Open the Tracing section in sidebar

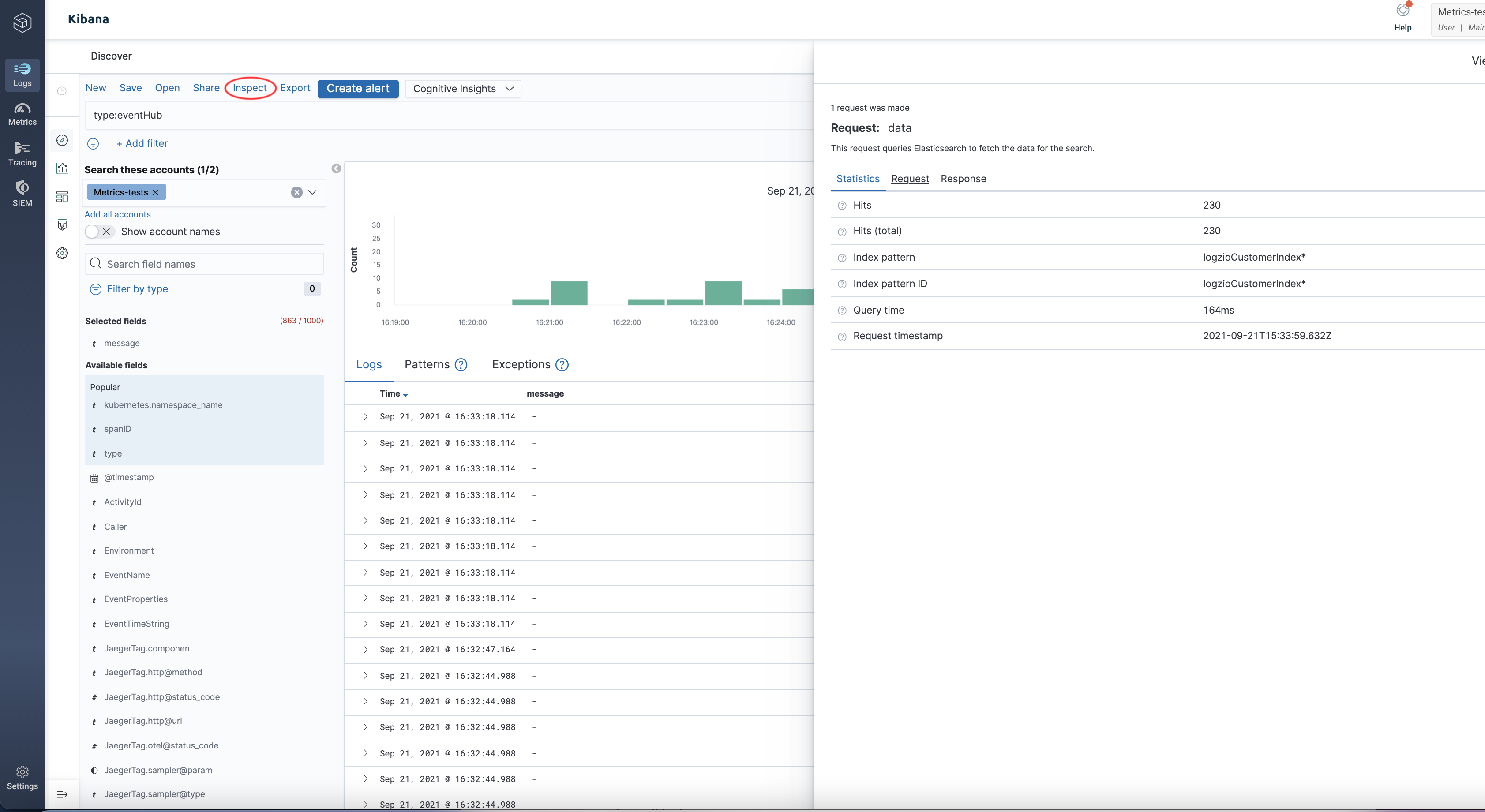click(x=22, y=154)
